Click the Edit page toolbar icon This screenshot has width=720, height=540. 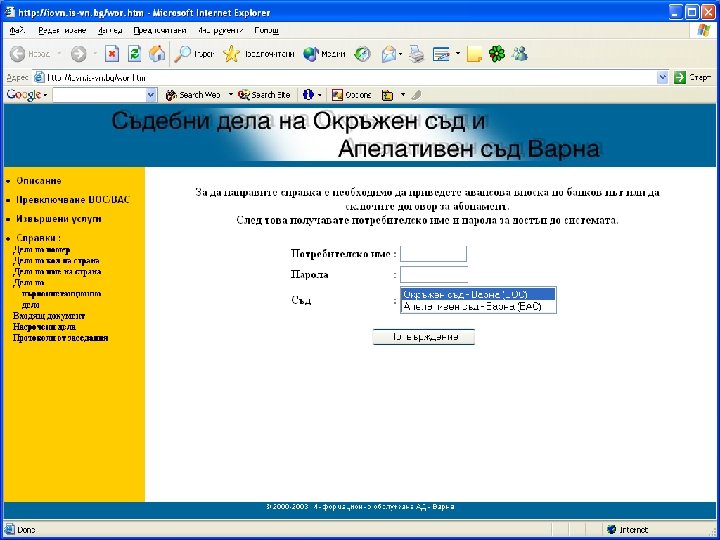441,54
